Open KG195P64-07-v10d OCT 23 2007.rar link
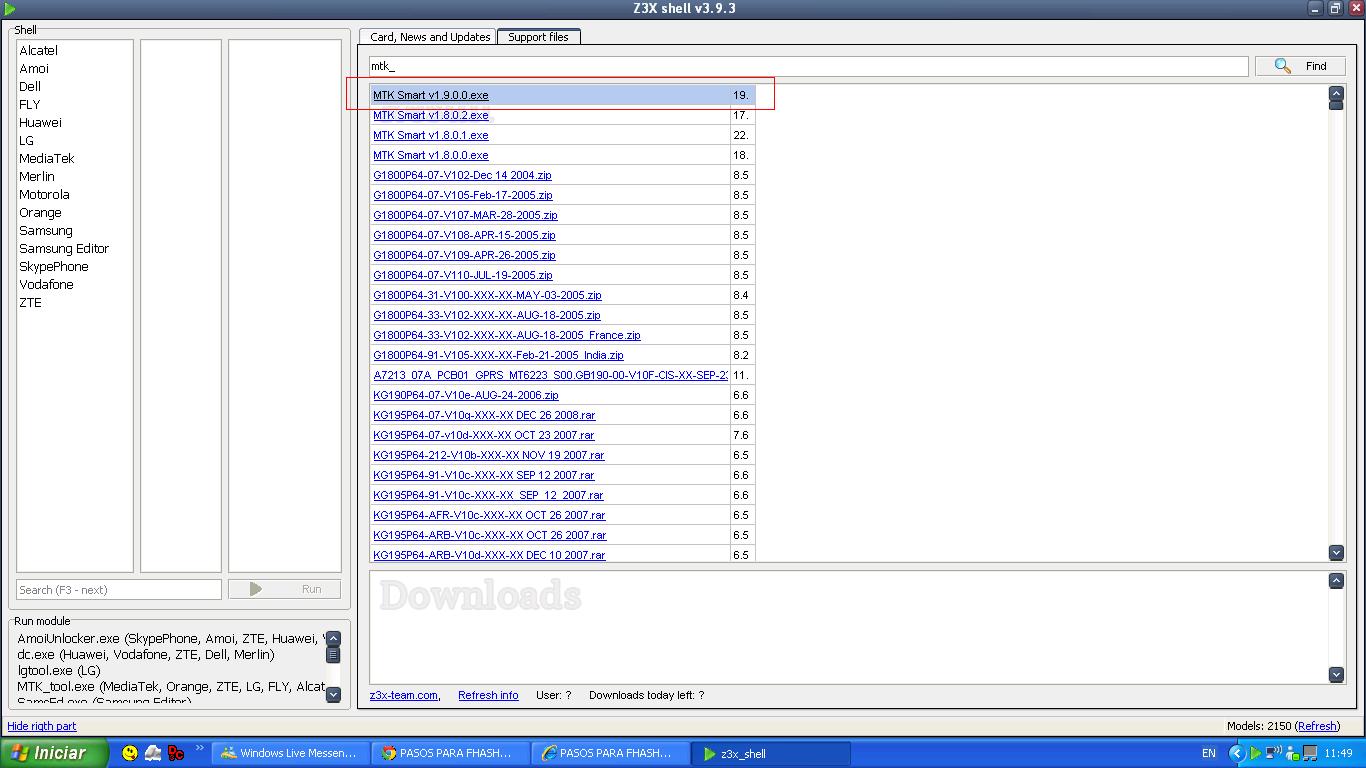The image size is (1366, 768). point(484,435)
